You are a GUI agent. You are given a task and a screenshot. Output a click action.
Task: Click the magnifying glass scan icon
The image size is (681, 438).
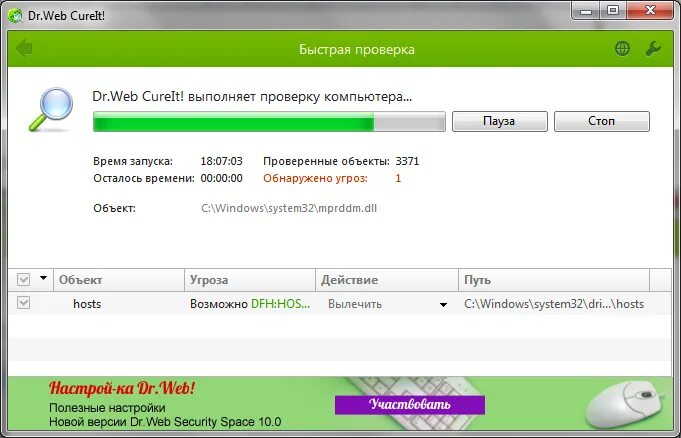(x=52, y=110)
